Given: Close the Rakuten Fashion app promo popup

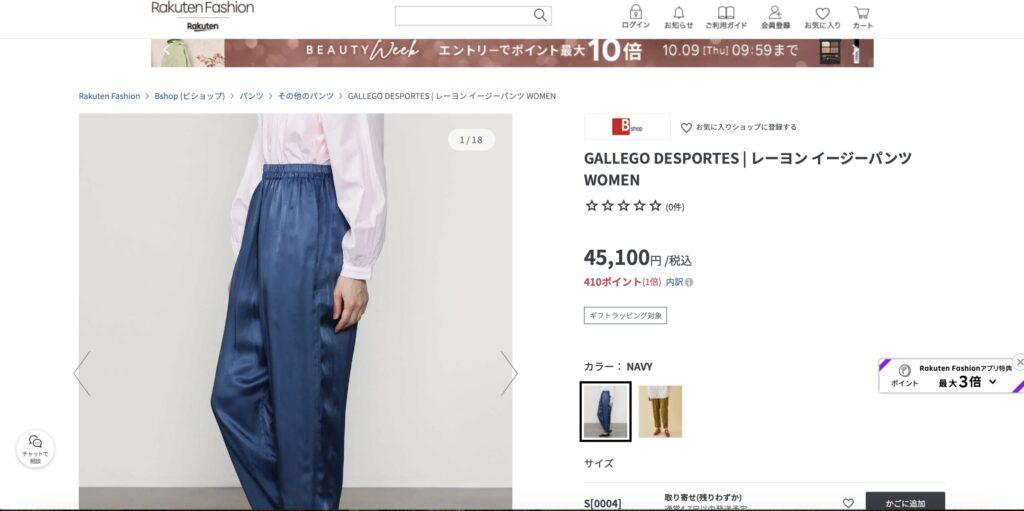Looking at the screenshot, I should point(1019,361).
